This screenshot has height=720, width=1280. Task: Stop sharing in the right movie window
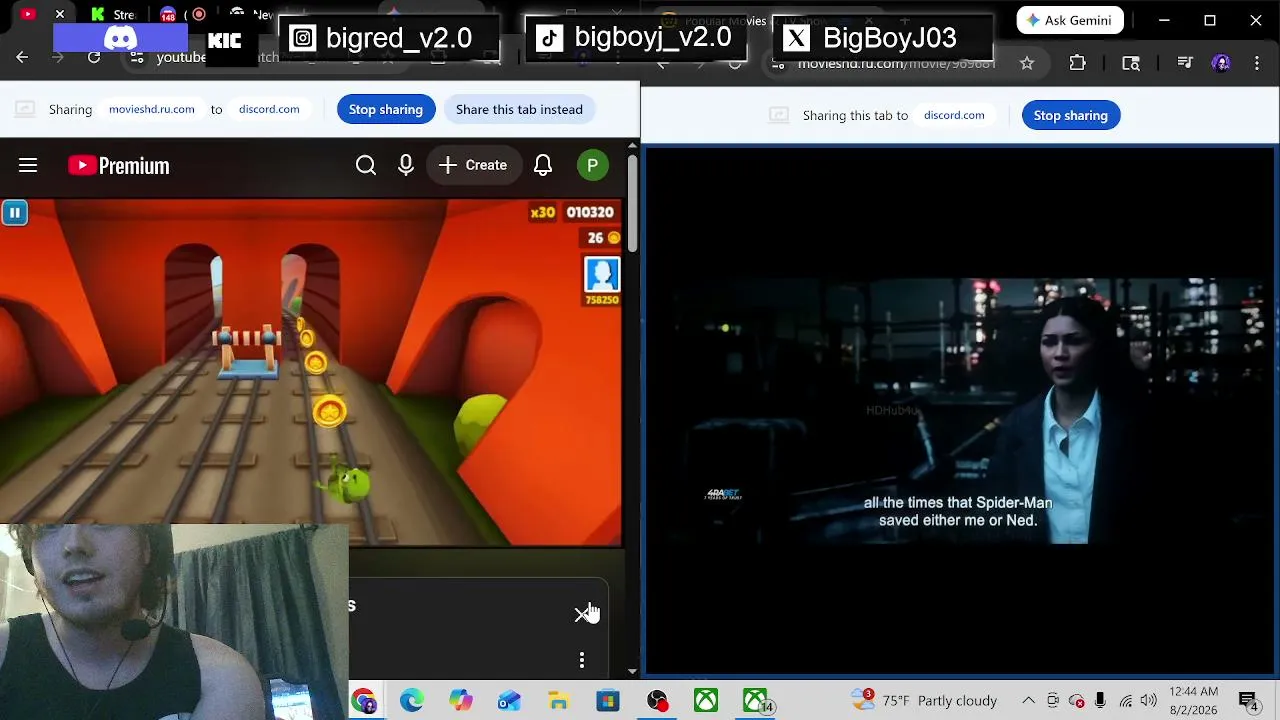pos(1071,115)
